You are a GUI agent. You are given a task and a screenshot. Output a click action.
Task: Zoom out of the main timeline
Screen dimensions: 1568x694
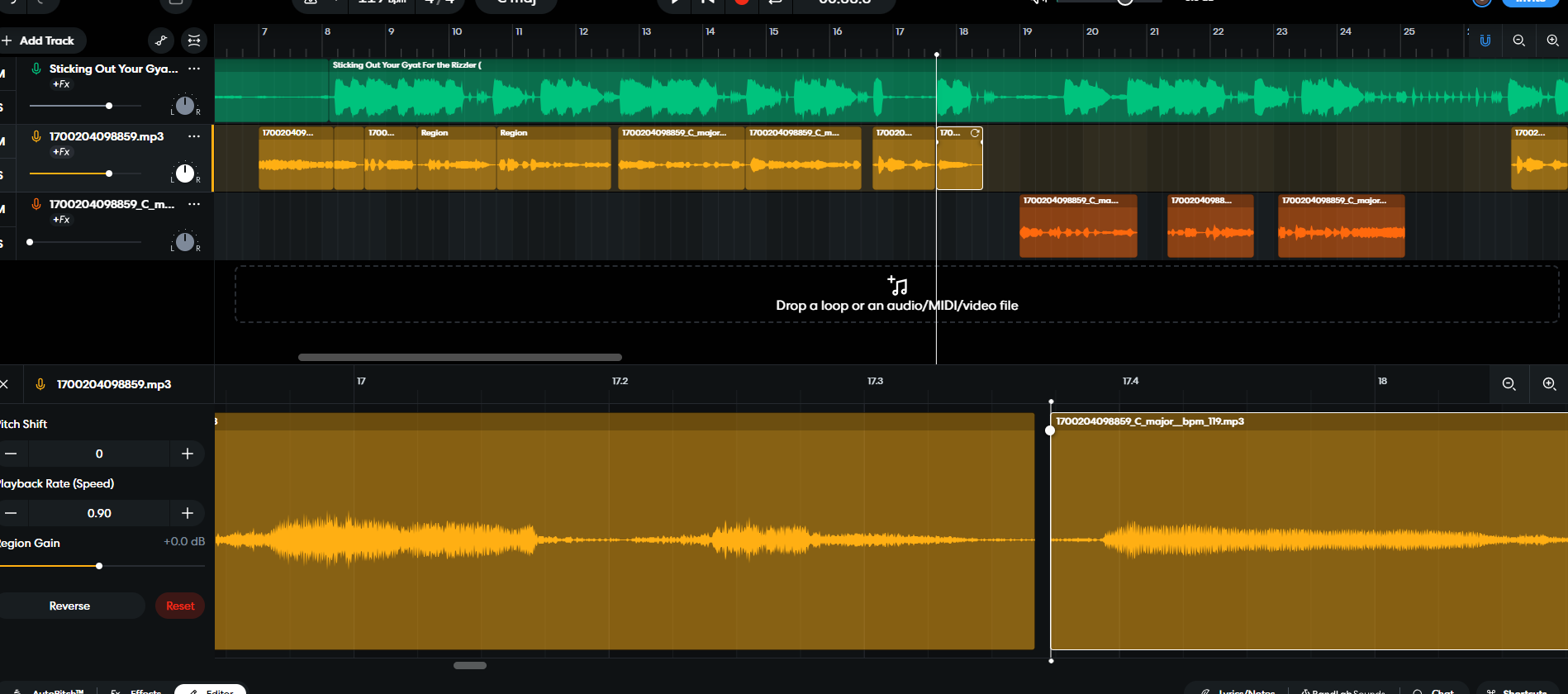point(1518,40)
